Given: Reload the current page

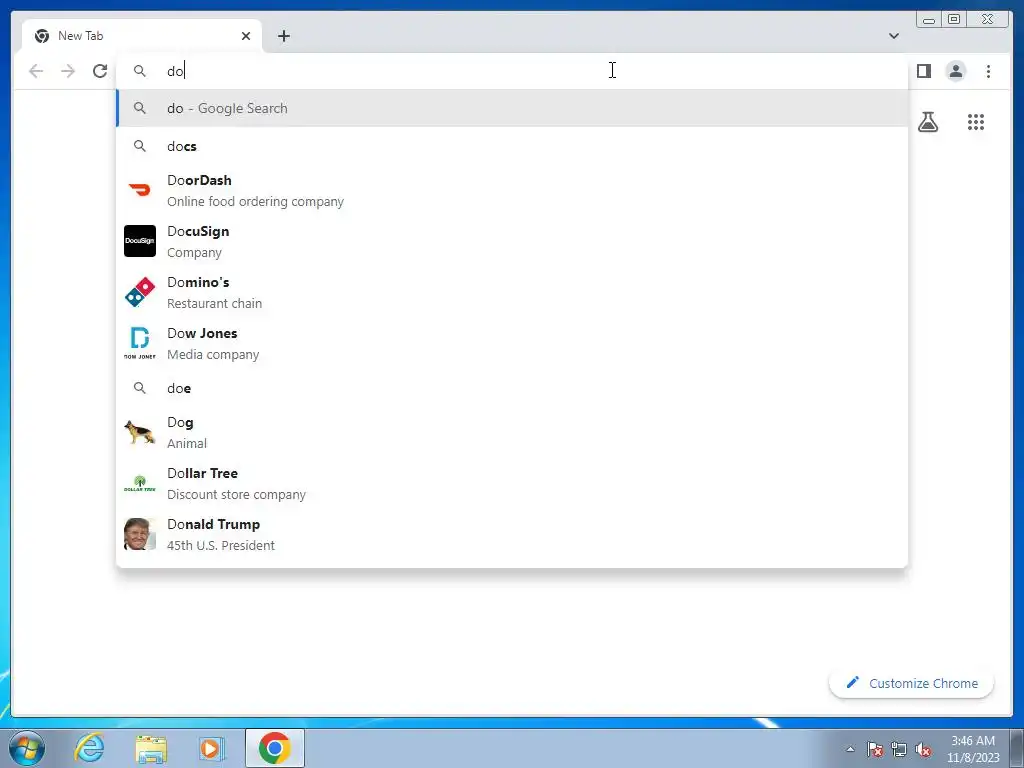Looking at the screenshot, I should [x=100, y=71].
